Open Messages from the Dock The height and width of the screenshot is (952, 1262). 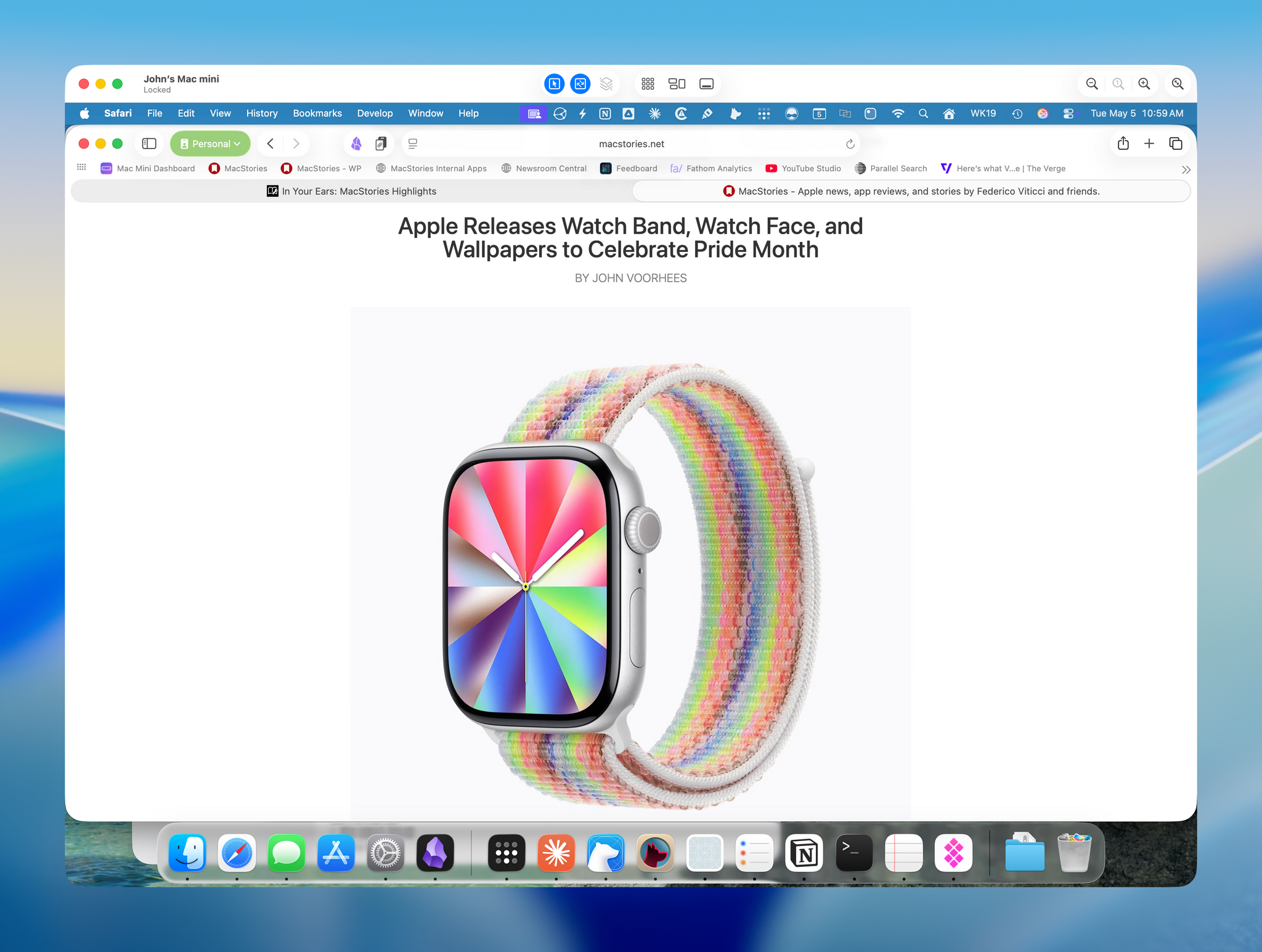[287, 853]
